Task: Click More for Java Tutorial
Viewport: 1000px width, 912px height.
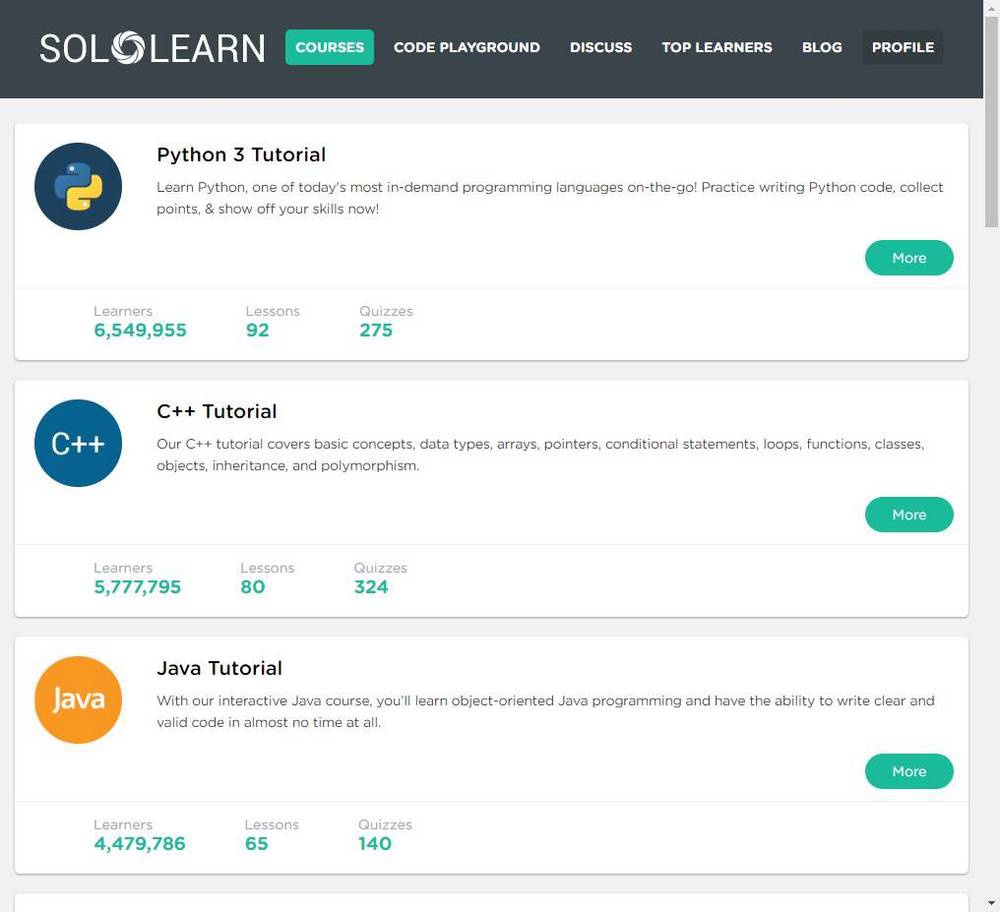Action: [x=909, y=771]
